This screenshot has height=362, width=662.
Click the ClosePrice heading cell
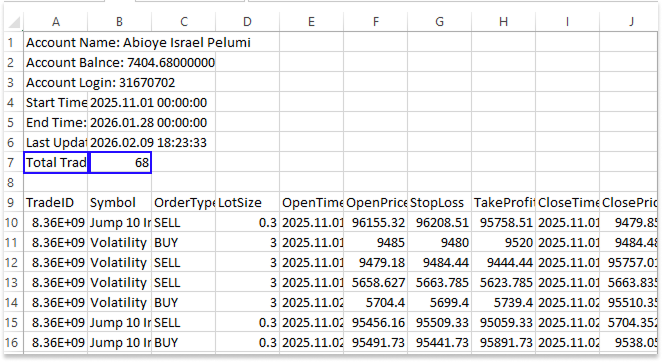(x=629, y=203)
